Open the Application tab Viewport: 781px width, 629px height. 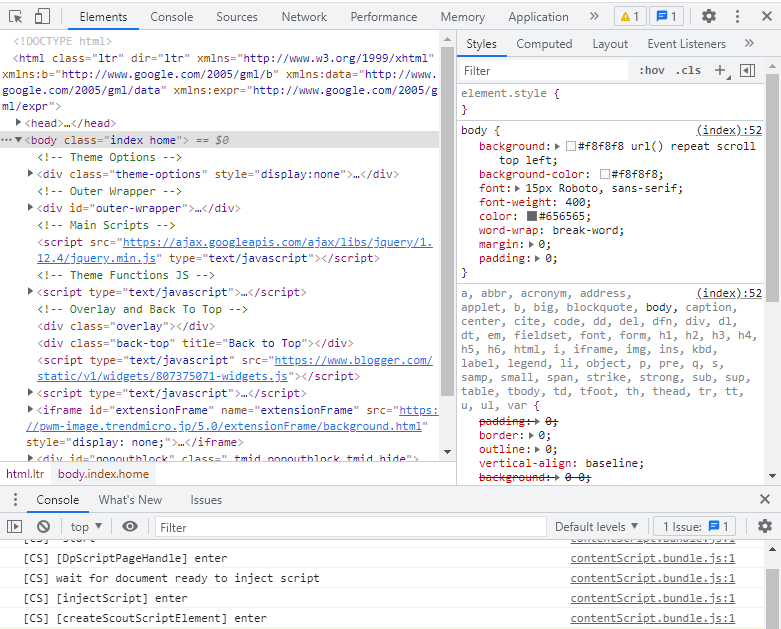click(x=538, y=17)
